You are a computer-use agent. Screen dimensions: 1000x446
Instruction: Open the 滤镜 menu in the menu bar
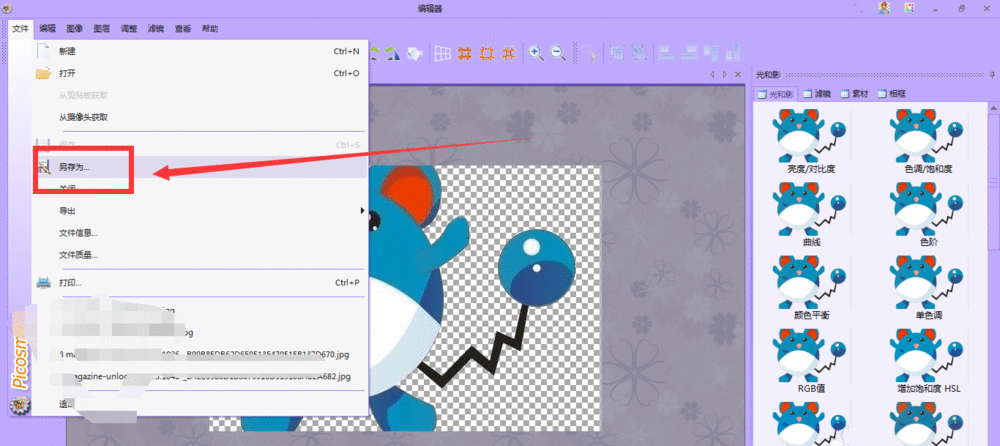(155, 29)
